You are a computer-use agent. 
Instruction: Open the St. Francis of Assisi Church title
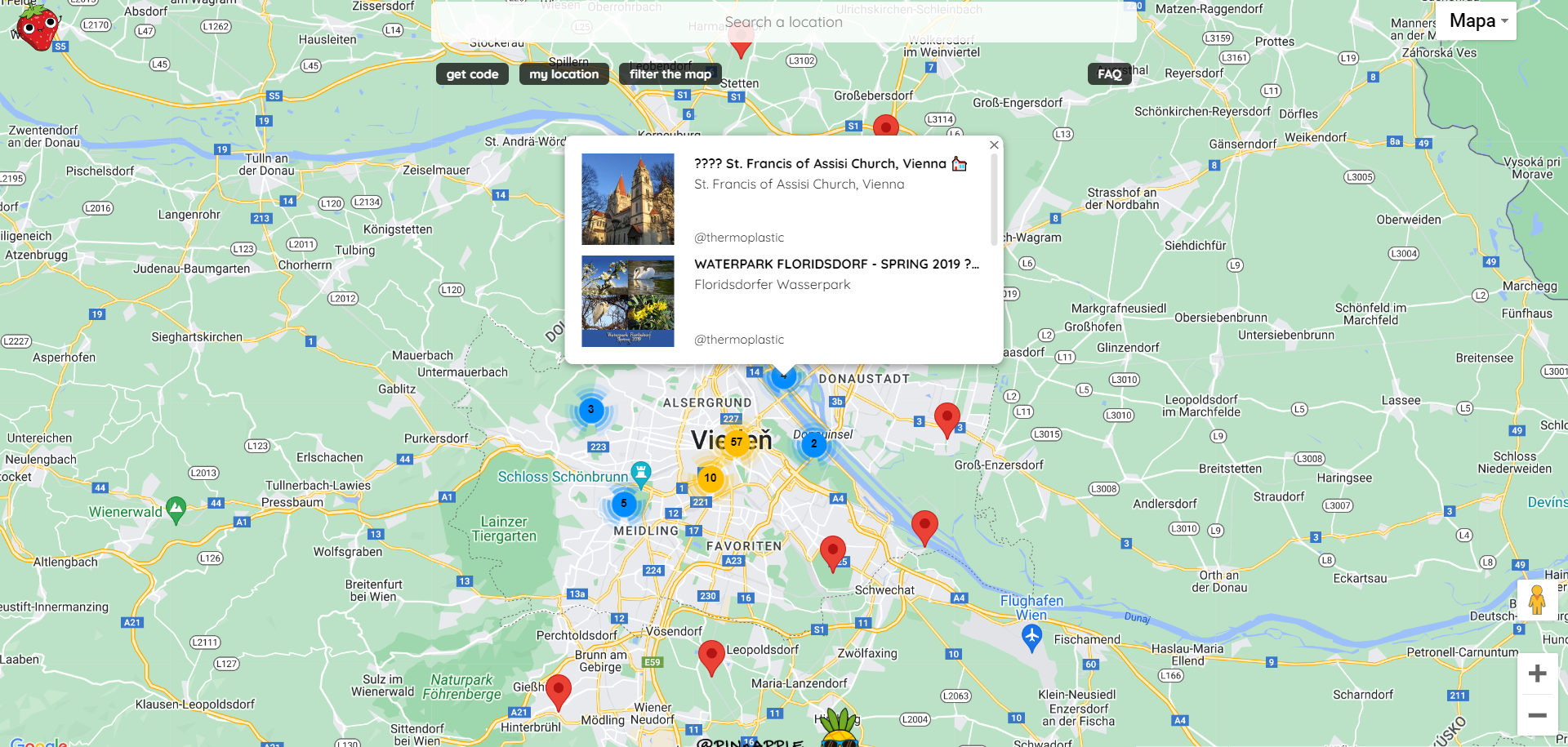(831, 164)
